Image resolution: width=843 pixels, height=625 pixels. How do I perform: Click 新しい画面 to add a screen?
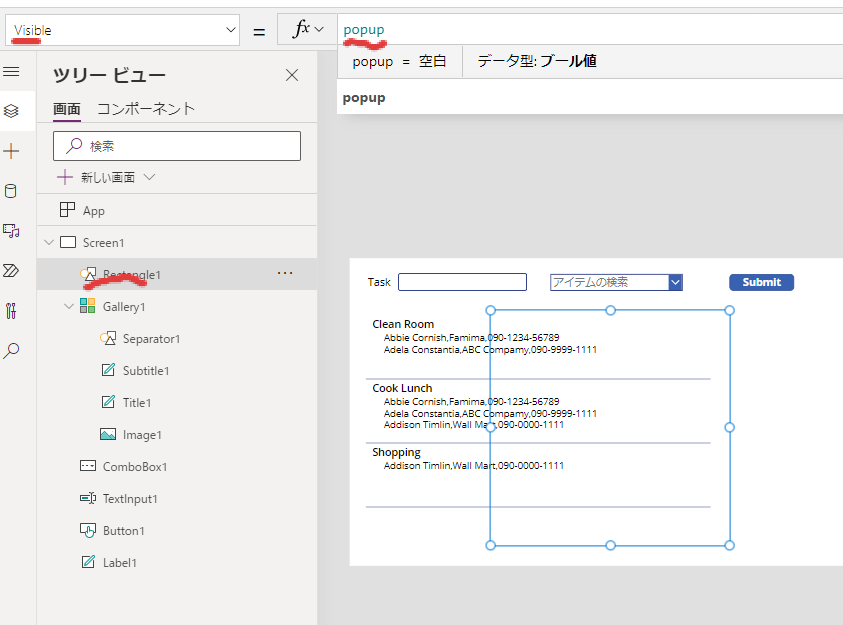click(x=107, y=177)
